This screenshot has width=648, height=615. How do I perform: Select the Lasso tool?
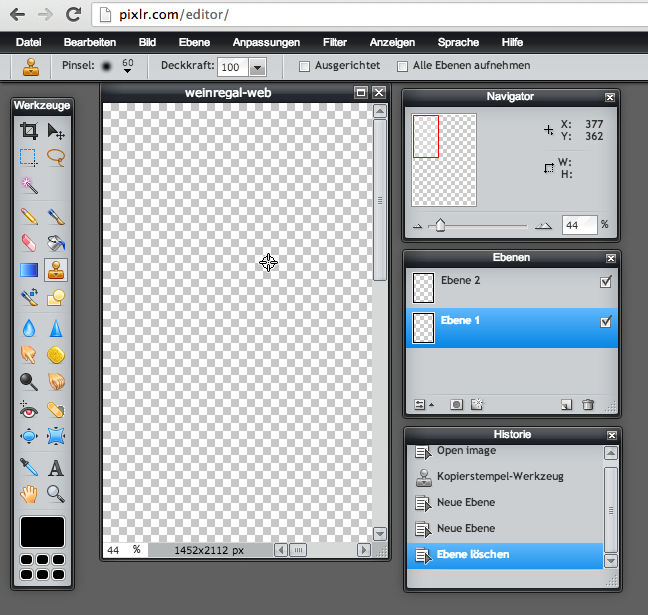pos(56,157)
